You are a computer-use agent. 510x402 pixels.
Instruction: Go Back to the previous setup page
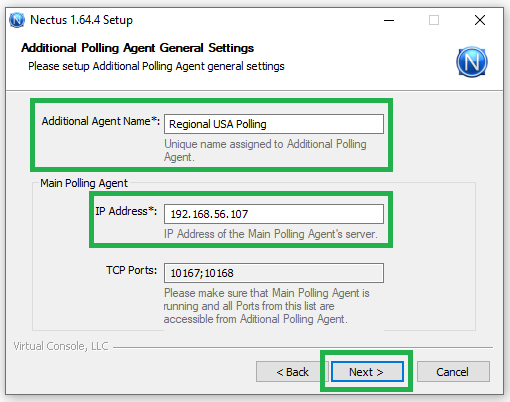(292, 372)
